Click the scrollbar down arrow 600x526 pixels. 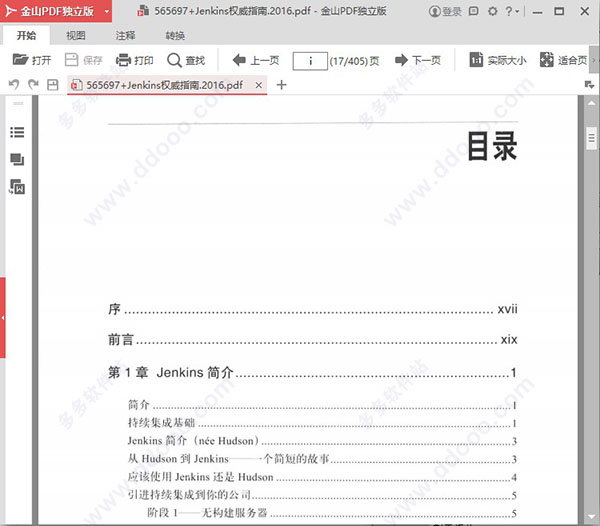tap(592, 517)
